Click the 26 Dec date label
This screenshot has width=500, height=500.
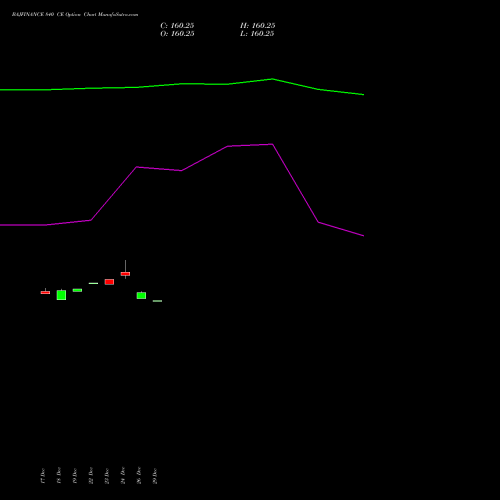pyautogui.click(x=139, y=476)
